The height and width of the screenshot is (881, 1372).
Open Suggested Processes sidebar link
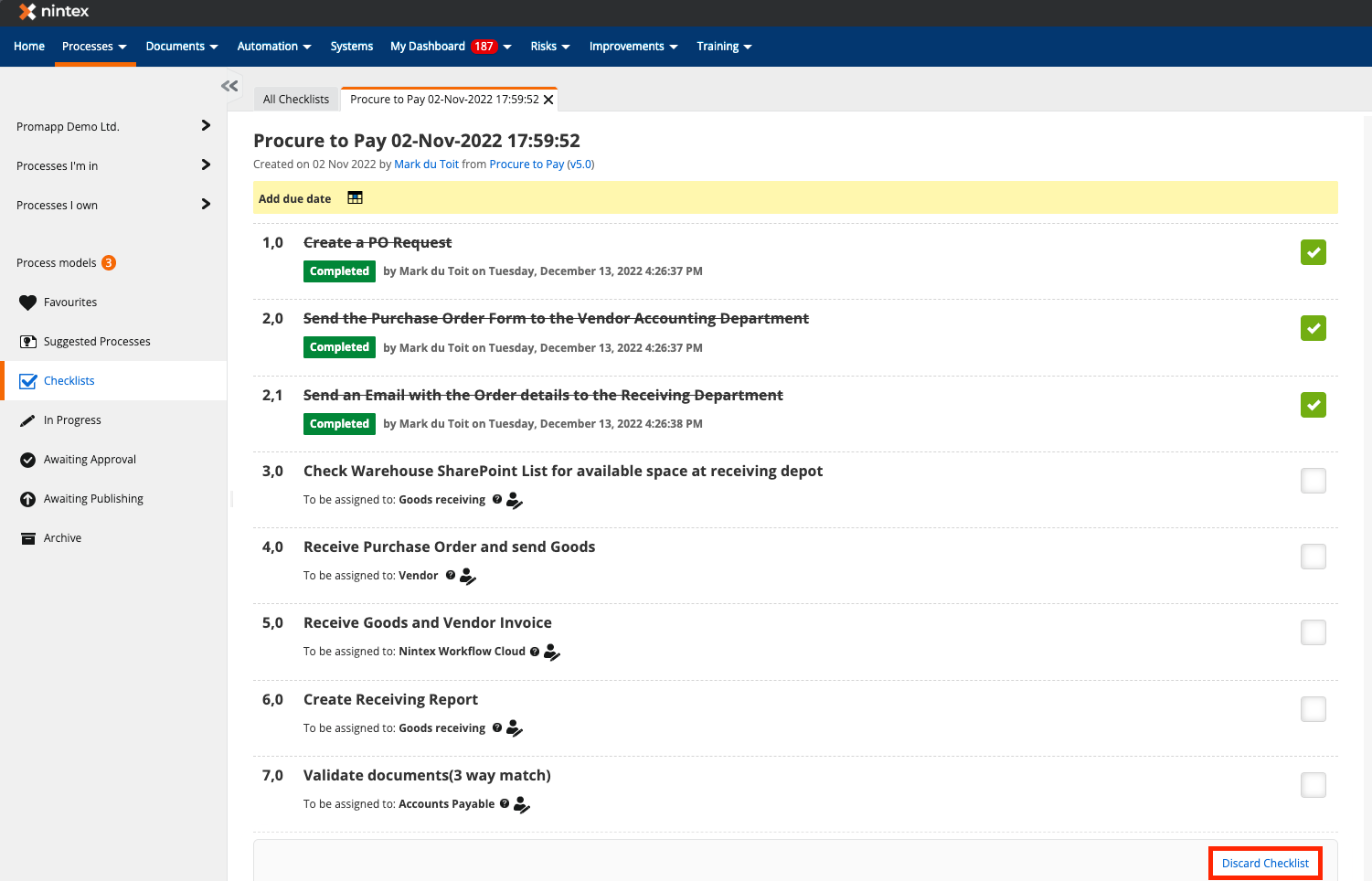pyautogui.click(x=97, y=342)
